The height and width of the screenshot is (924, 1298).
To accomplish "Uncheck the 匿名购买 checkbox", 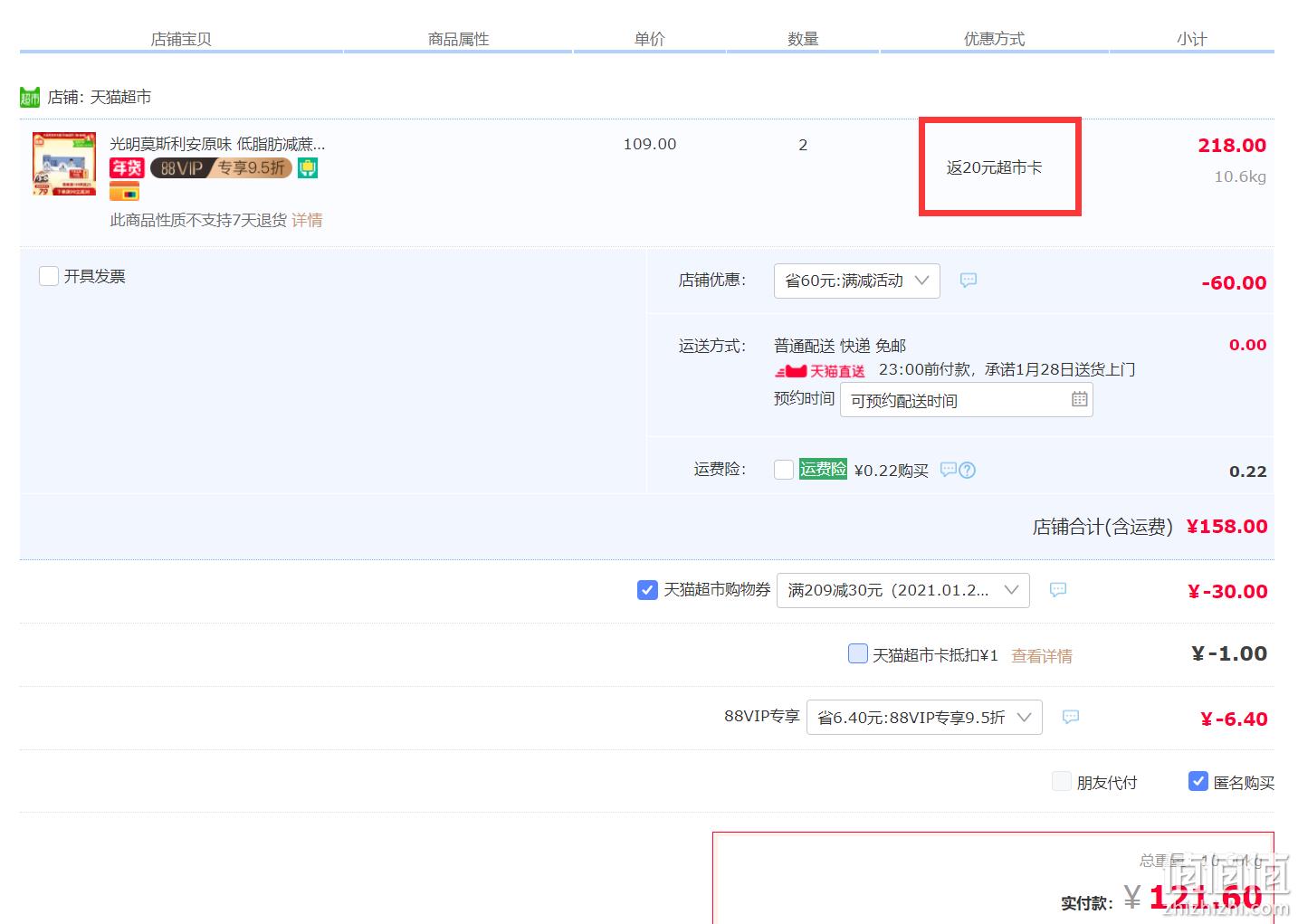I will click(x=1198, y=781).
